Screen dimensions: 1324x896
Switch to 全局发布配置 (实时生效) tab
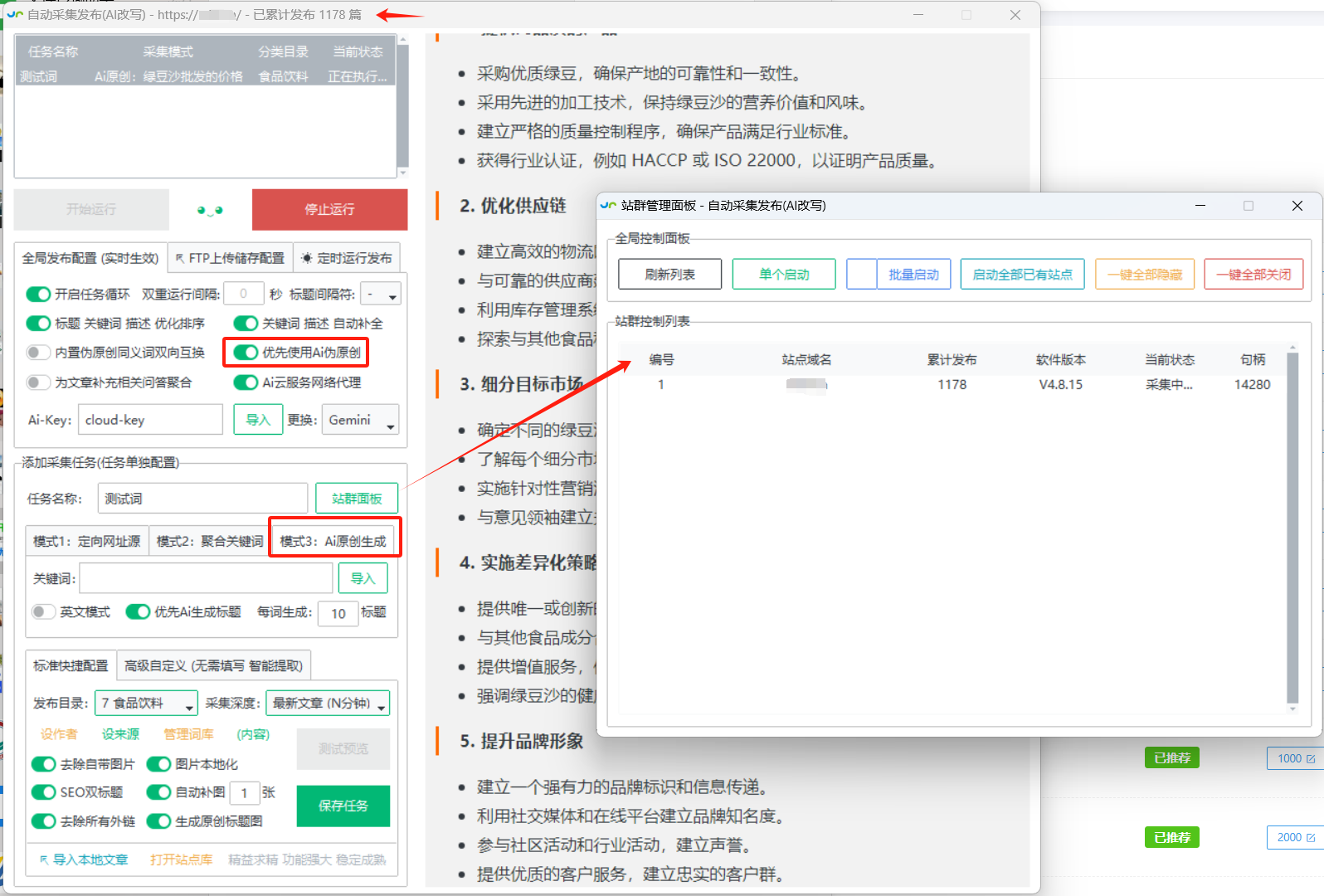[90, 258]
